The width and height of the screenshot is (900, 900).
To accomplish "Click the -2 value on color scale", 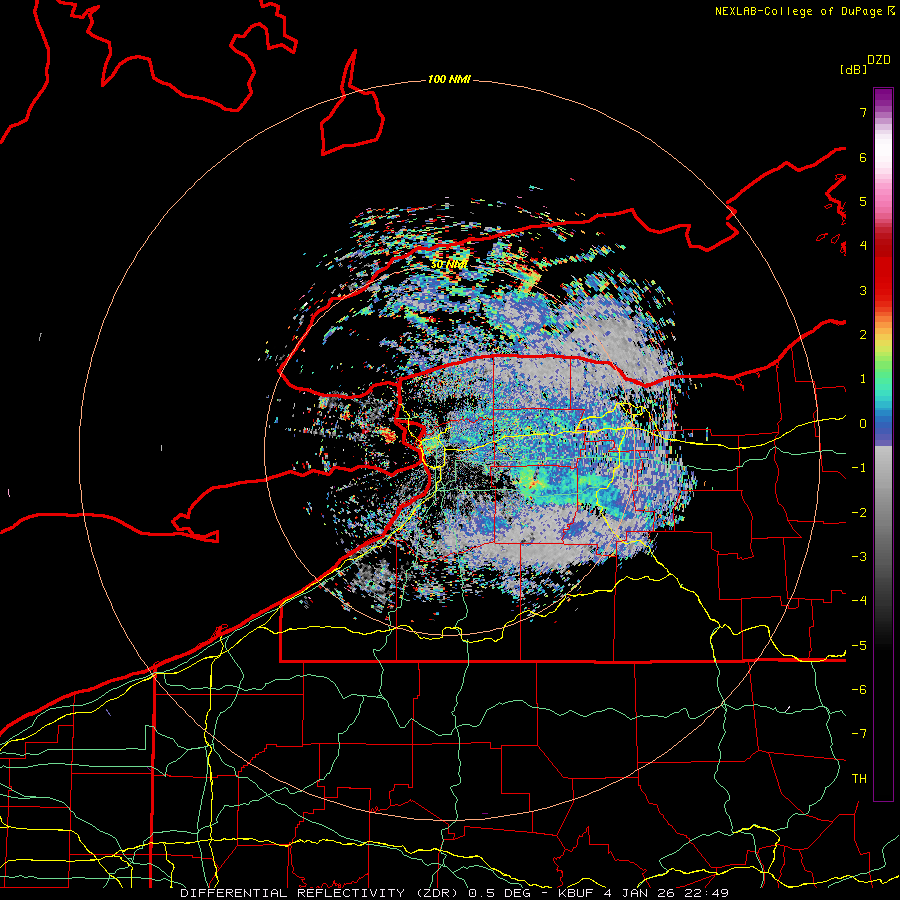I will coord(859,513).
